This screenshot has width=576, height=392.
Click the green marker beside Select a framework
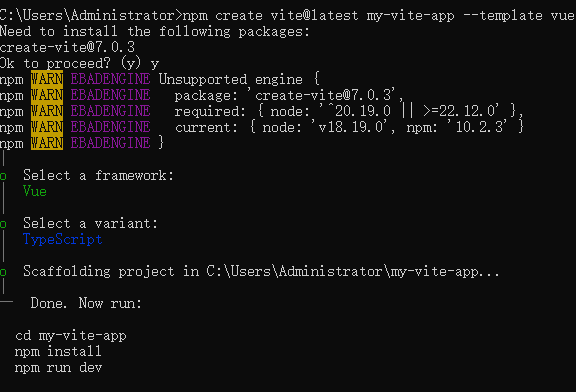3,176
